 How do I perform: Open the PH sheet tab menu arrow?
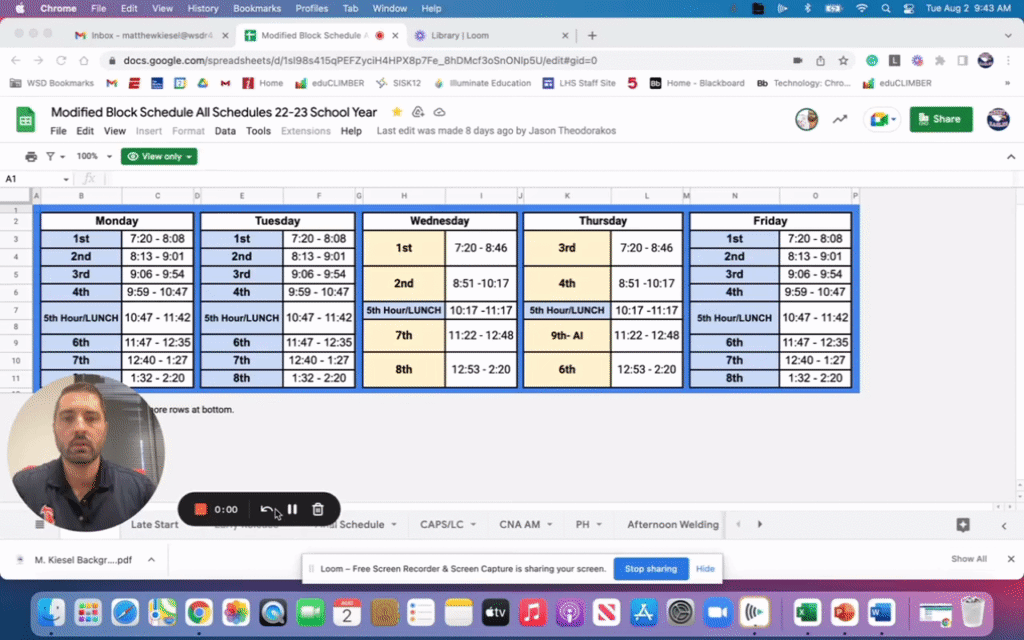coord(599,524)
